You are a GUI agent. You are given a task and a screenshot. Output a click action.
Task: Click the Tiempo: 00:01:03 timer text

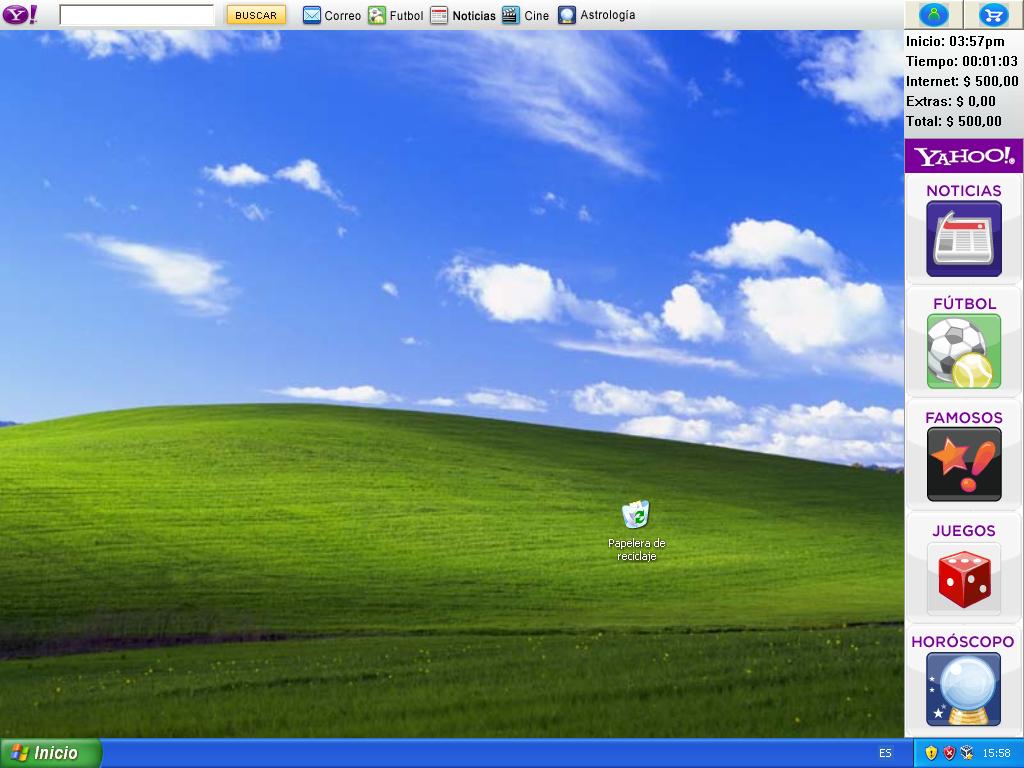961,61
